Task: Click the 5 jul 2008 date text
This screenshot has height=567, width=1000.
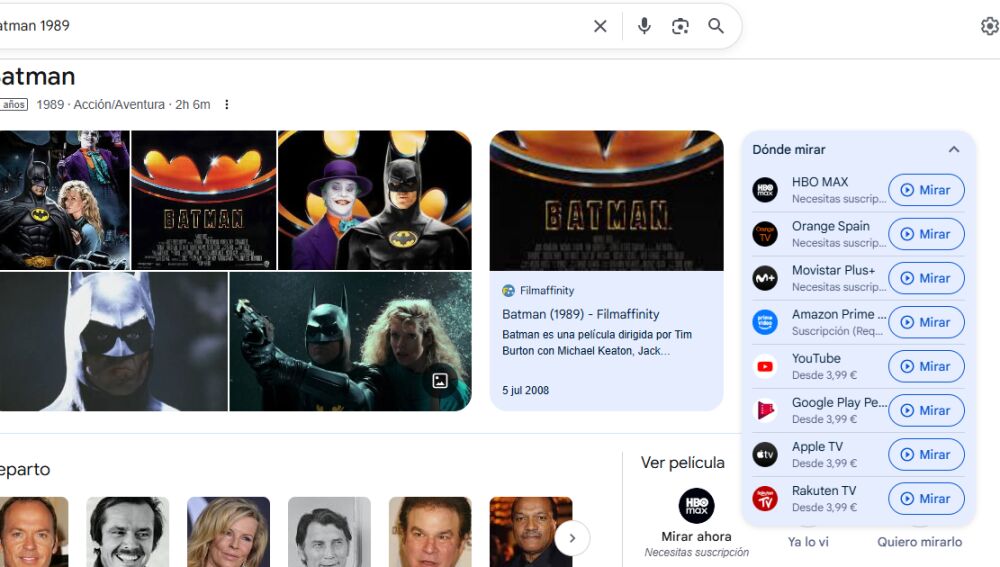Action: [526, 390]
